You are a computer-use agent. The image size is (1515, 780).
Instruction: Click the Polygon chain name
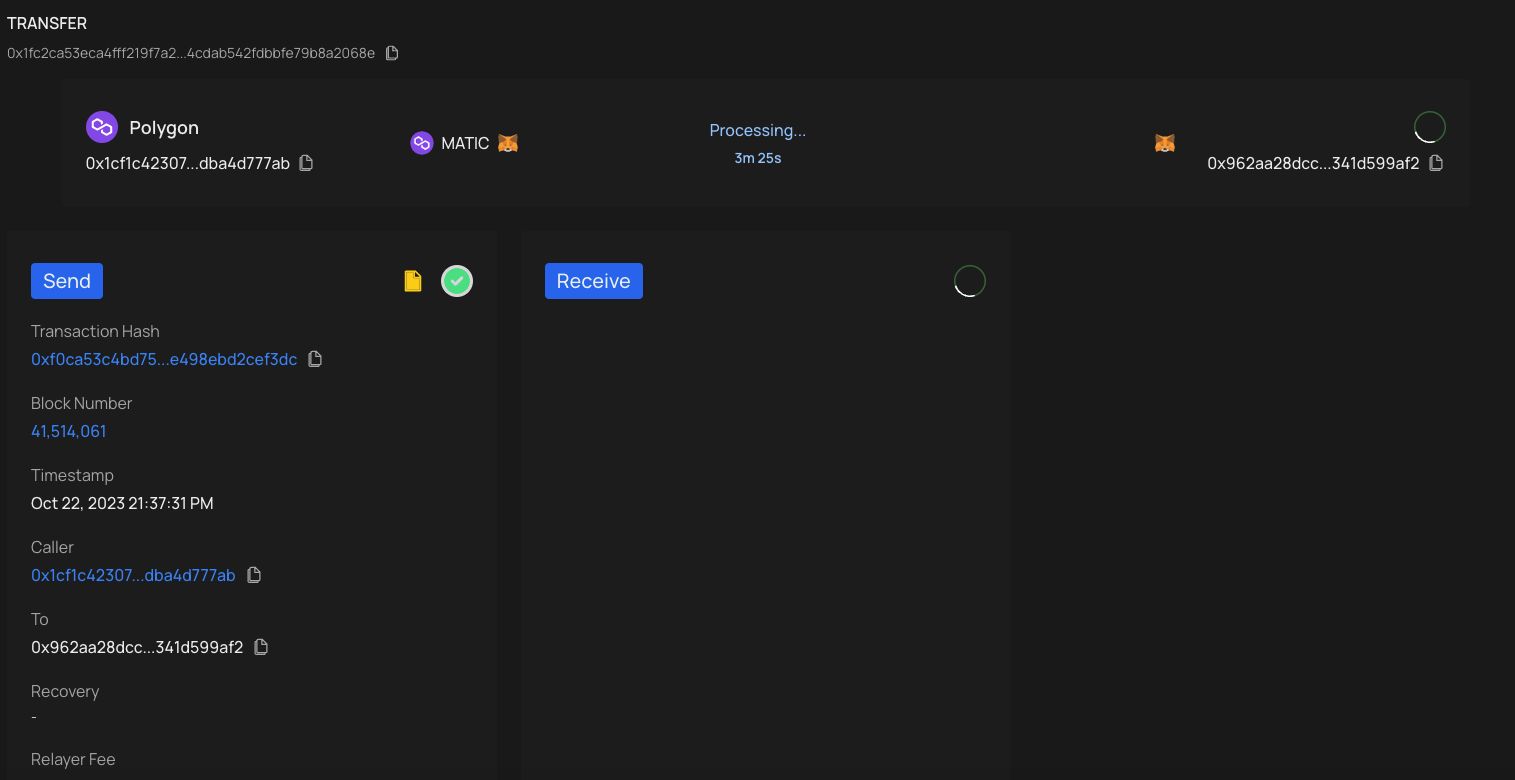pyautogui.click(x=164, y=128)
